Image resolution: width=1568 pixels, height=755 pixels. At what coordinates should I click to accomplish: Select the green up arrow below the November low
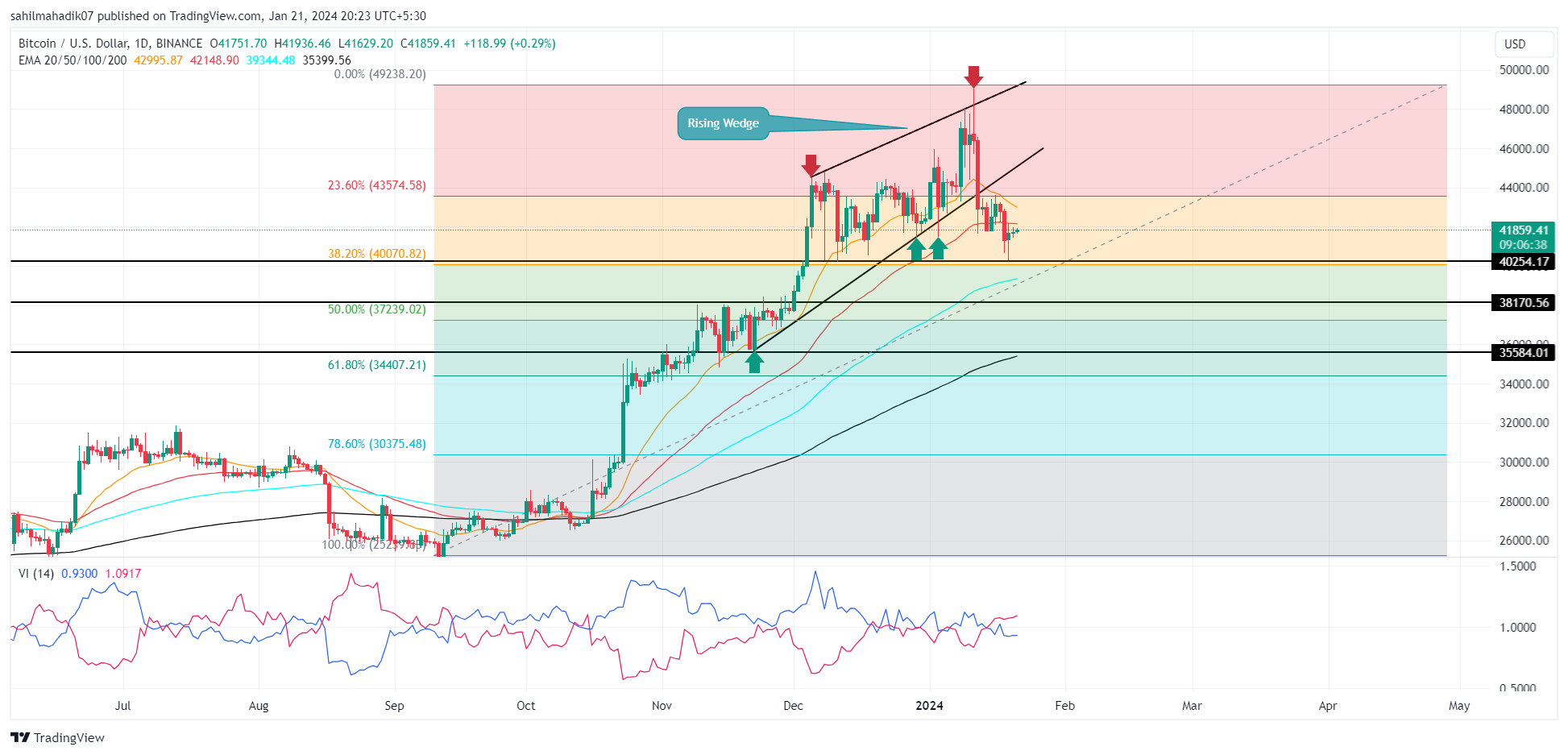pos(754,362)
